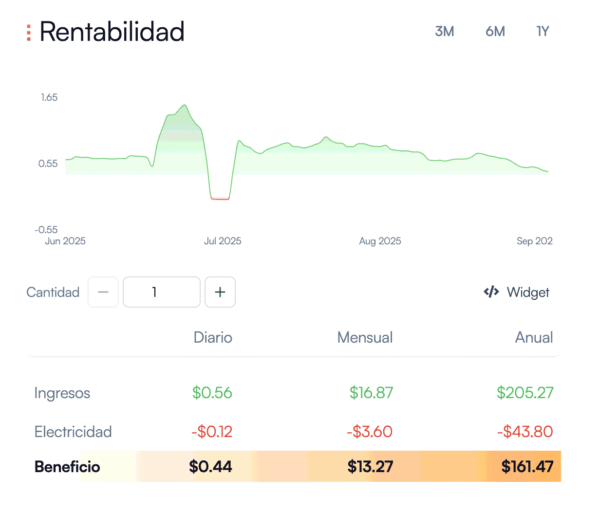Increase quantity with plus button
This screenshot has width=600, height=513.
pos(220,292)
